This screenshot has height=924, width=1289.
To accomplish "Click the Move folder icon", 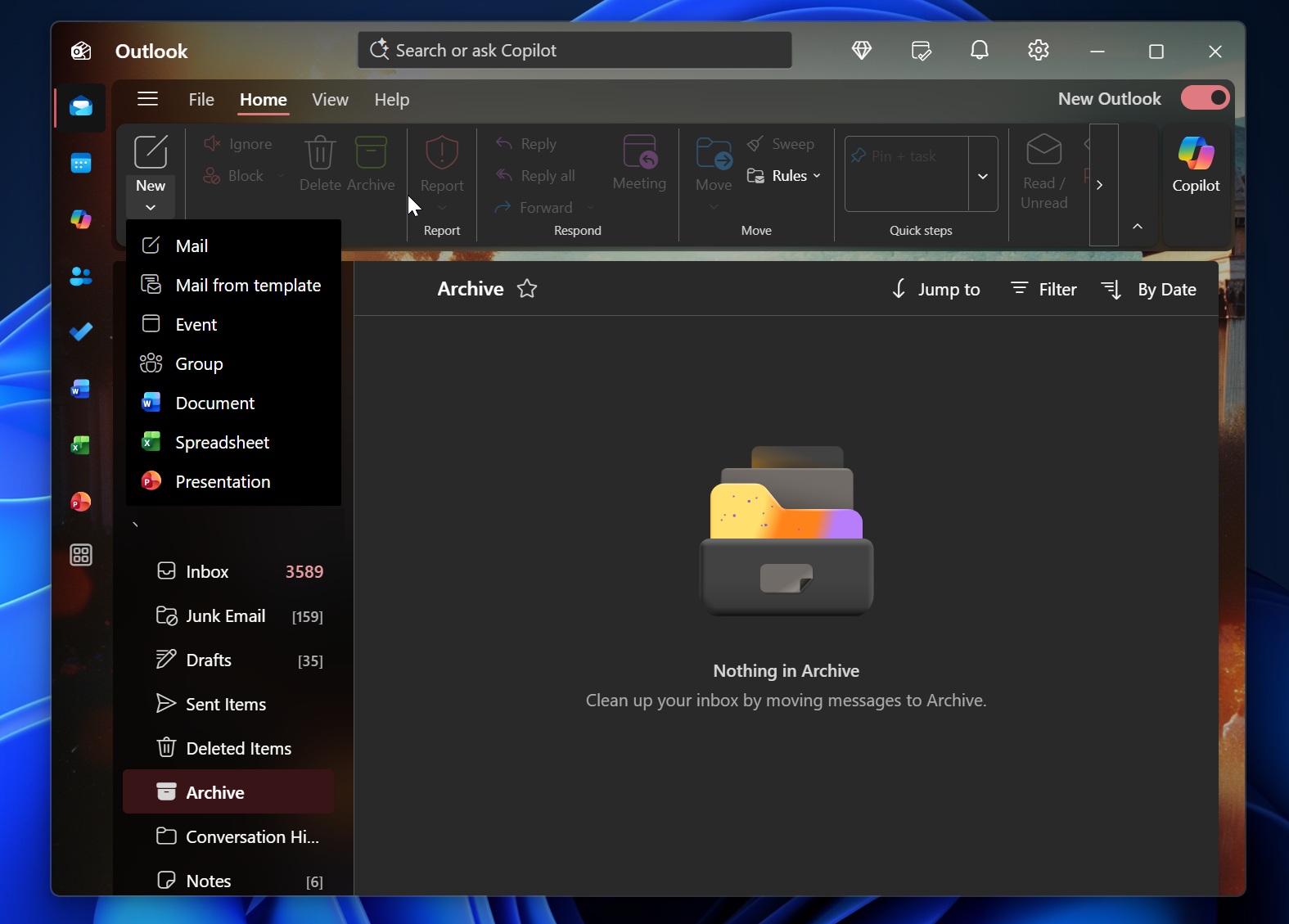I will (x=714, y=153).
